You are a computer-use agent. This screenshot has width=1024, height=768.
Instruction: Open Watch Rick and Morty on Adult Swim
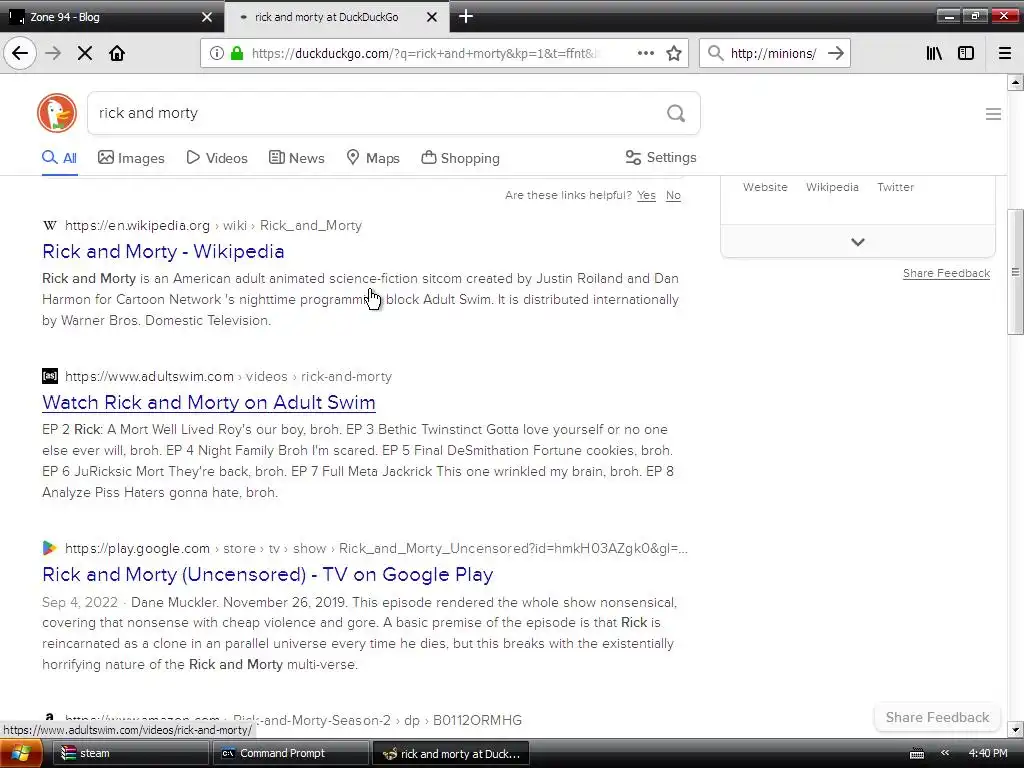pos(209,402)
